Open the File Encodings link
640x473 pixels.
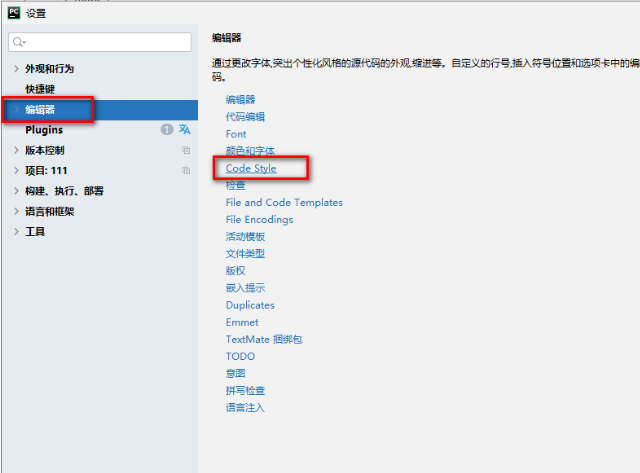pos(260,220)
